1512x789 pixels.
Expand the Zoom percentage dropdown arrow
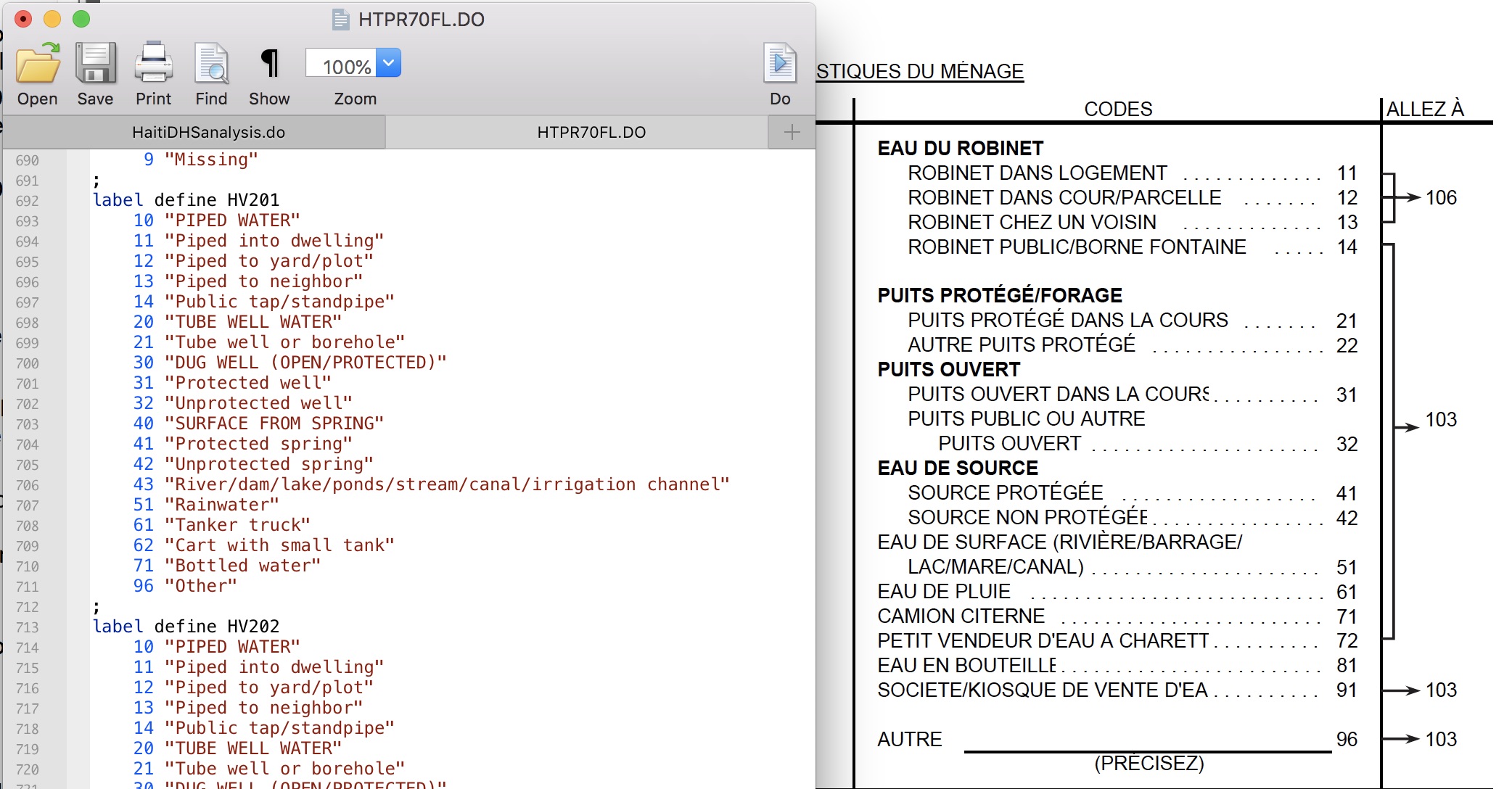coord(389,63)
